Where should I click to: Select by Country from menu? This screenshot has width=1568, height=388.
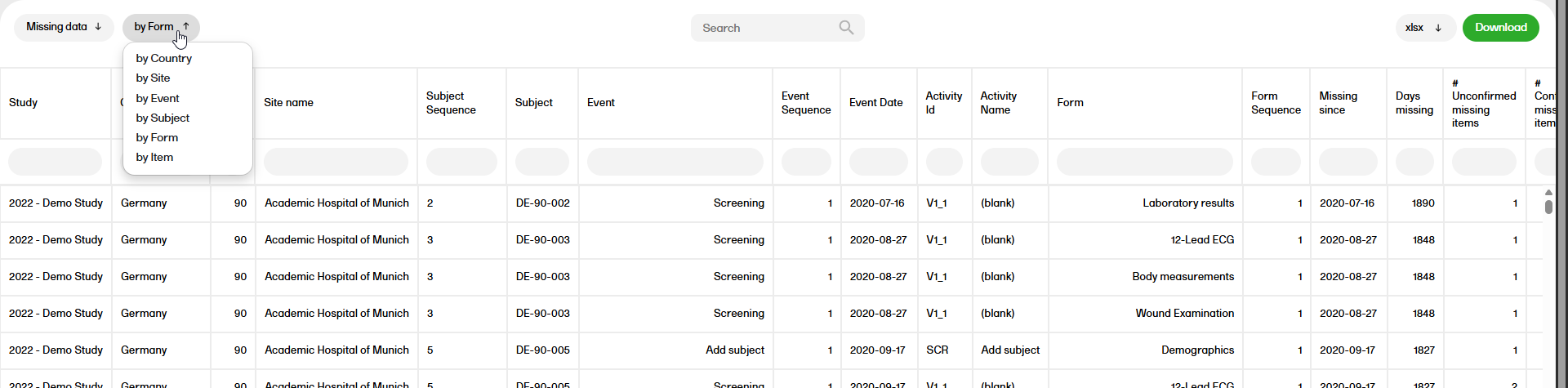pos(164,59)
